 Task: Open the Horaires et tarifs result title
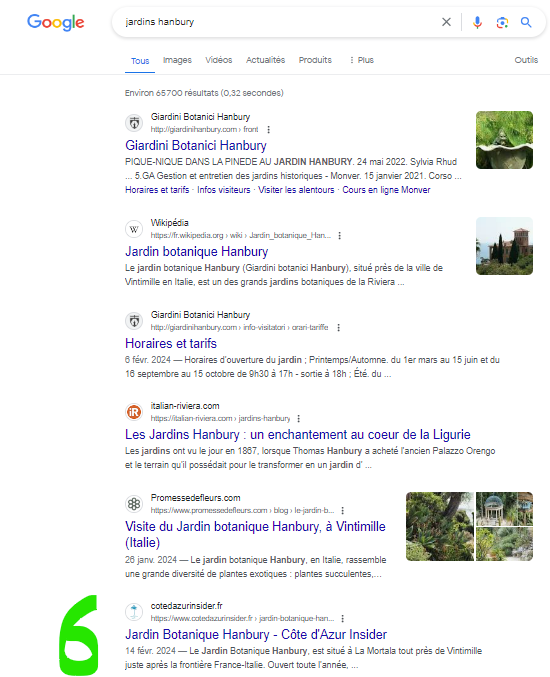click(x=171, y=344)
